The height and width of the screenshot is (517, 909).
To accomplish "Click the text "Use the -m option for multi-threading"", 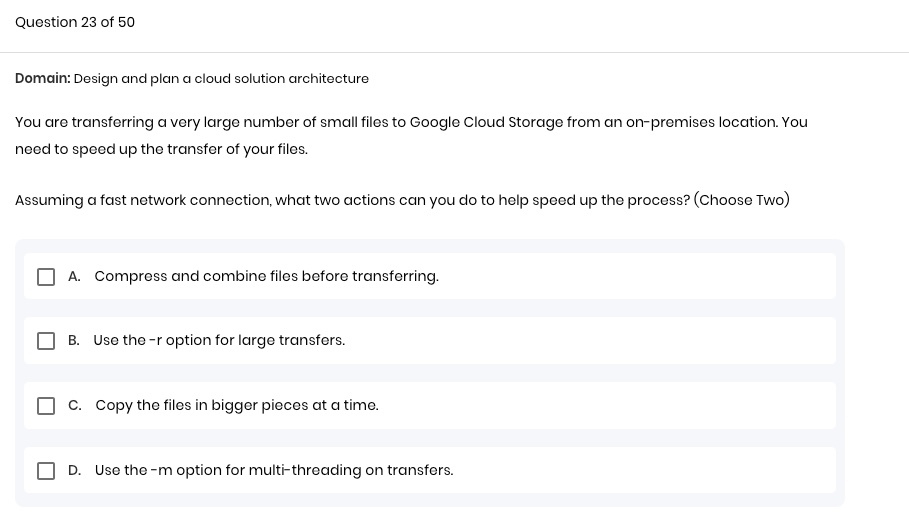I will tap(274, 470).
